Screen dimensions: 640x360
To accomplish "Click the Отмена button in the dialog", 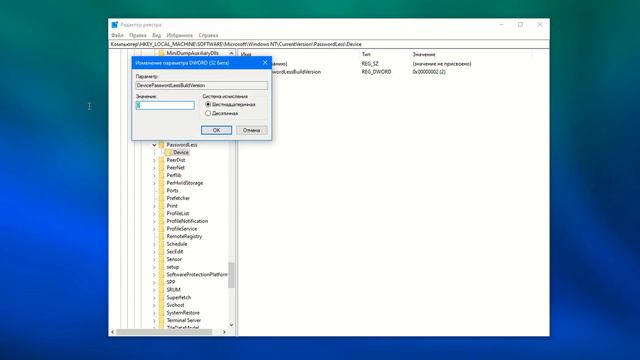I will pos(251,130).
